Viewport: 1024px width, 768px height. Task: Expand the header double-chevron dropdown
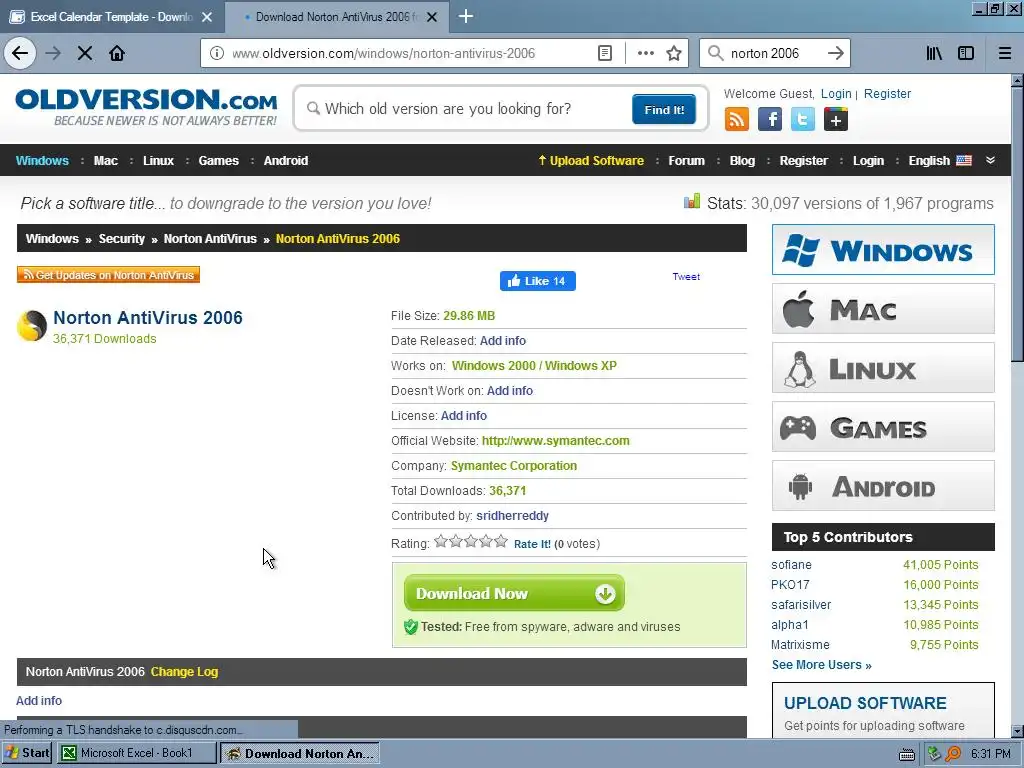coord(990,160)
